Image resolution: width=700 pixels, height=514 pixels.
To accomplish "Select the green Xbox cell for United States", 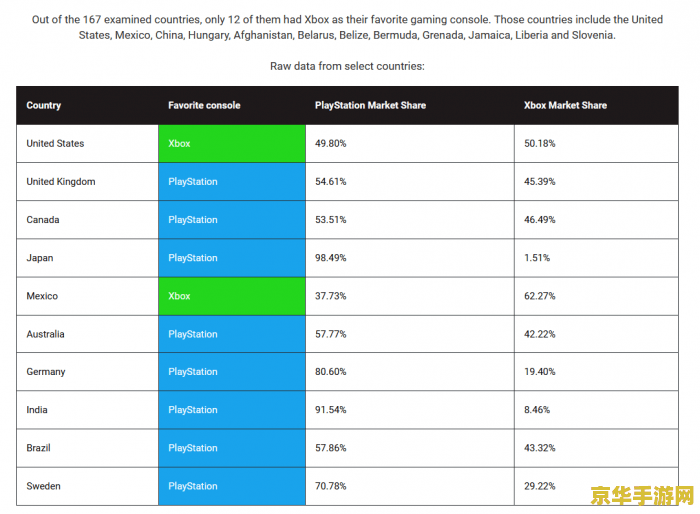I will [x=231, y=144].
